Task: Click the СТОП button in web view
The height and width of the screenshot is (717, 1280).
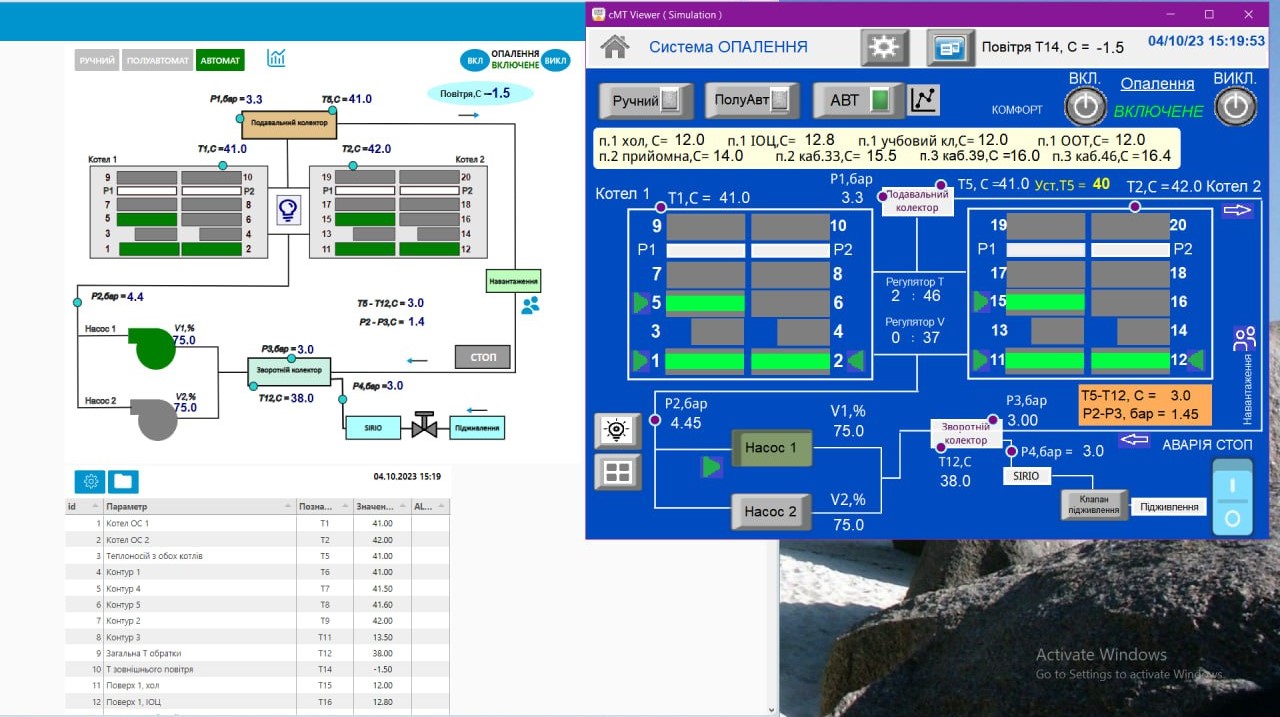Action: [x=482, y=357]
